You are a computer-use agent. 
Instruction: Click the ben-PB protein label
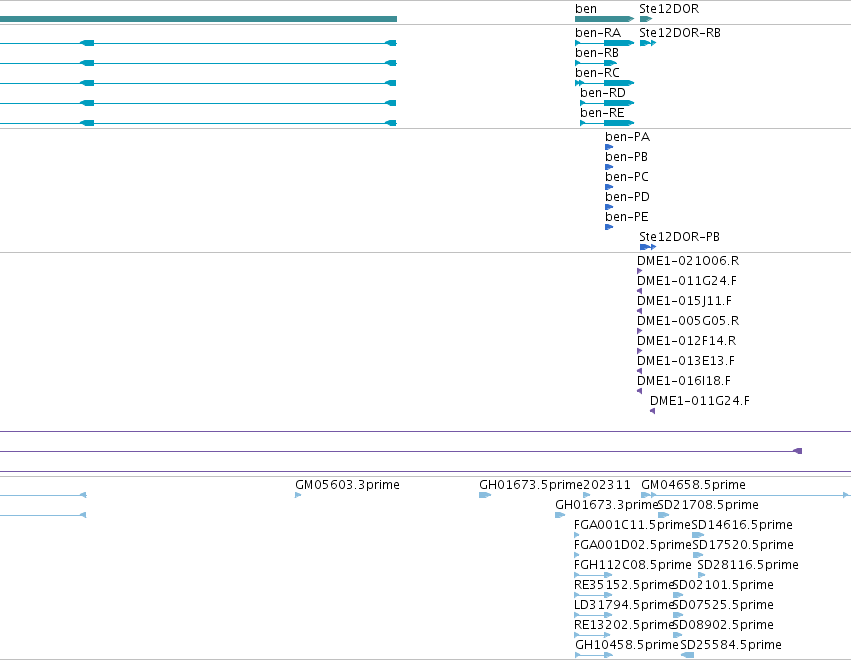tap(626, 157)
